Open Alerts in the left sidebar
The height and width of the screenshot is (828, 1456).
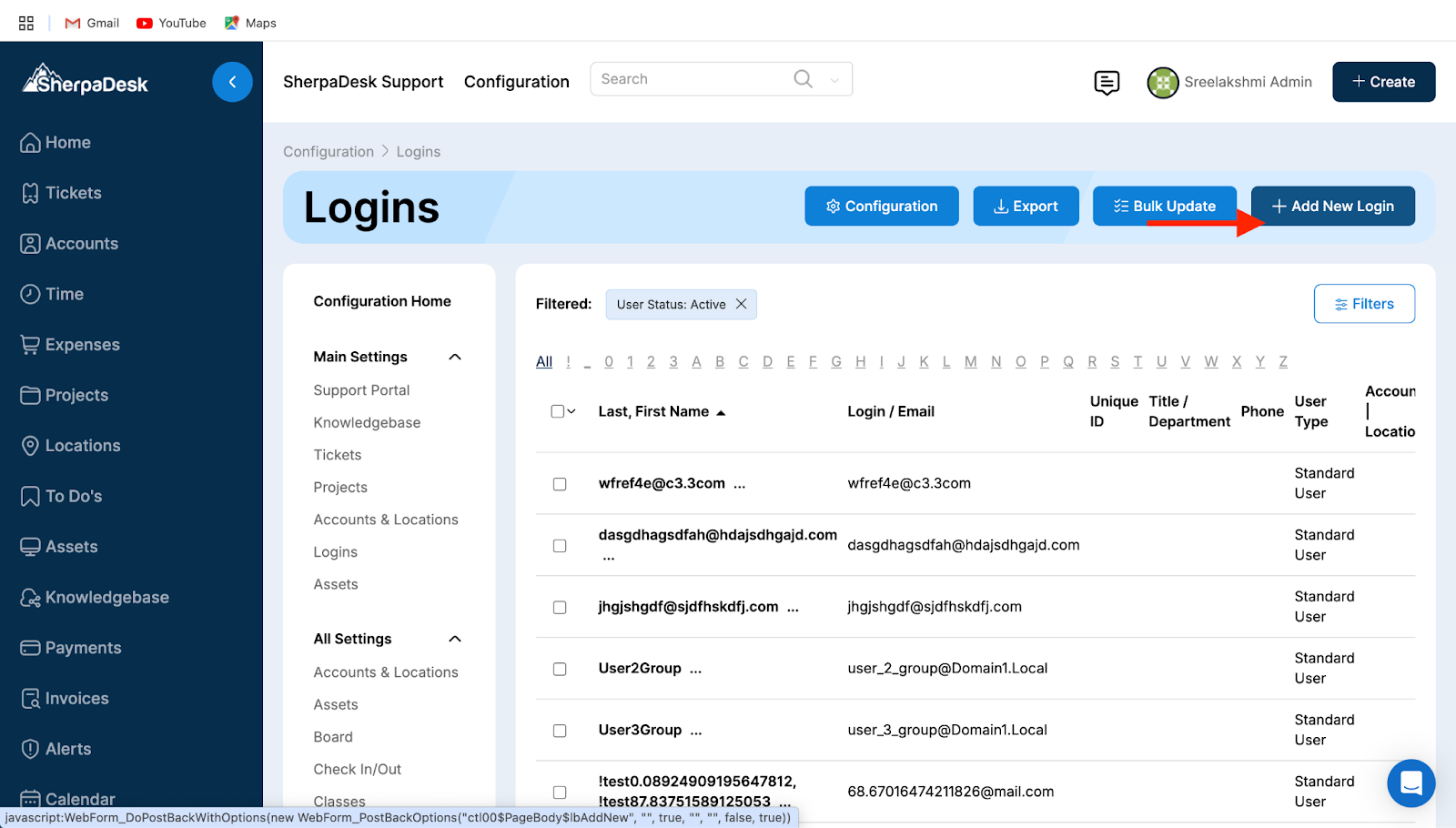coord(68,749)
